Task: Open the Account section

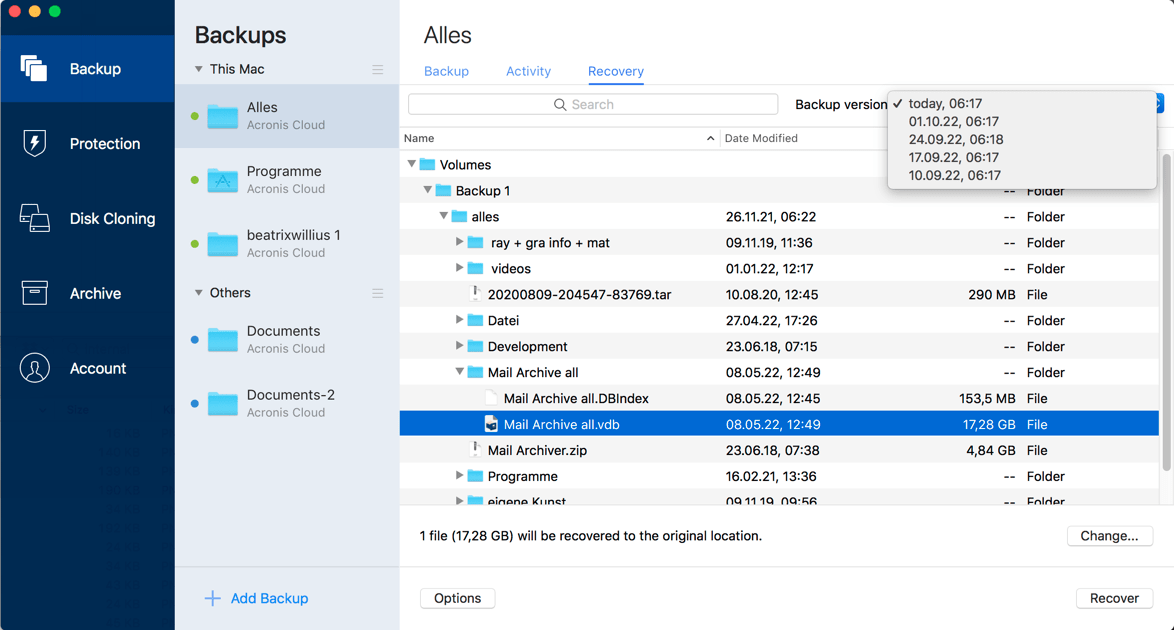Action: pos(87,368)
